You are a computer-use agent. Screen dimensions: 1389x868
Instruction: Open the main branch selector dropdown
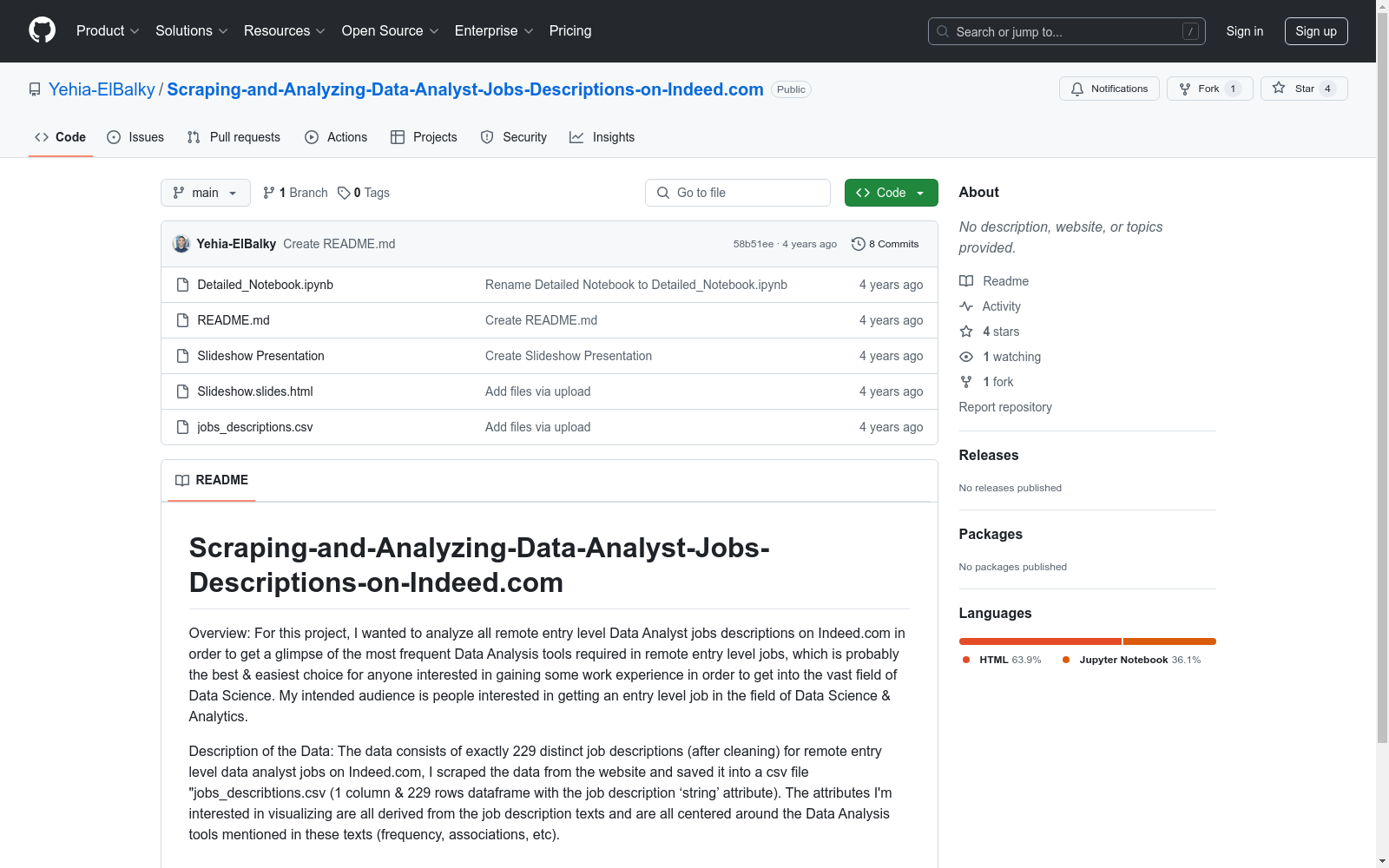pos(206,193)
